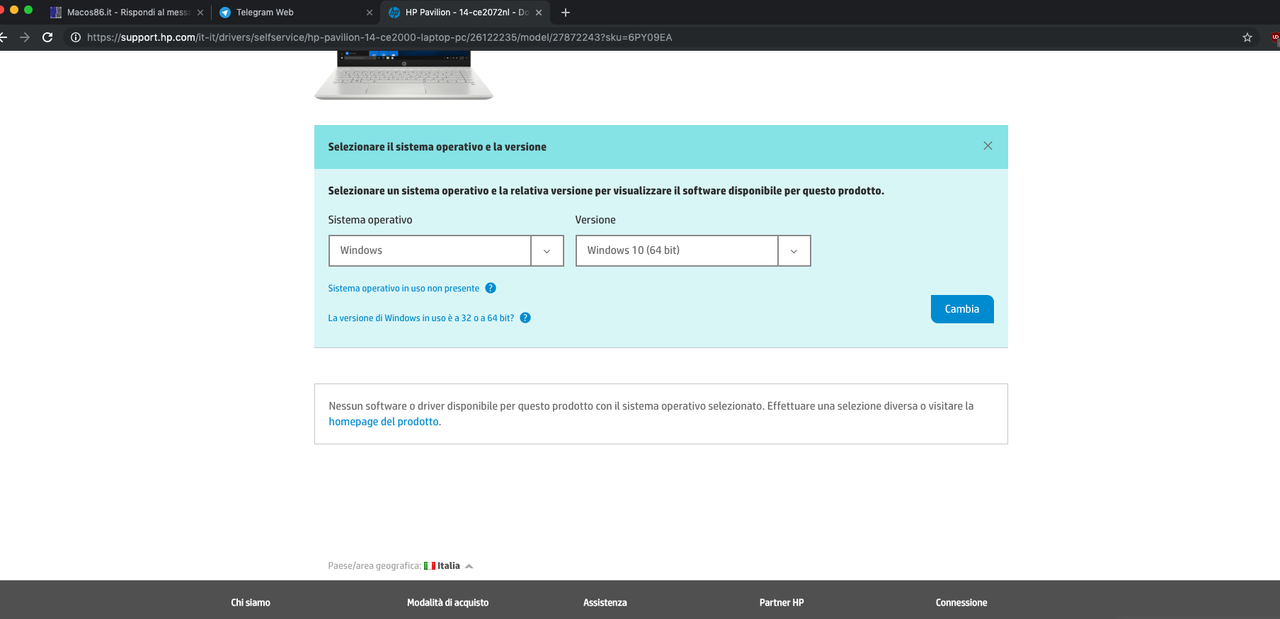Screen dimensions: 1280x619
Task: Switch to the Macos86.it tab
Action: 127,12
